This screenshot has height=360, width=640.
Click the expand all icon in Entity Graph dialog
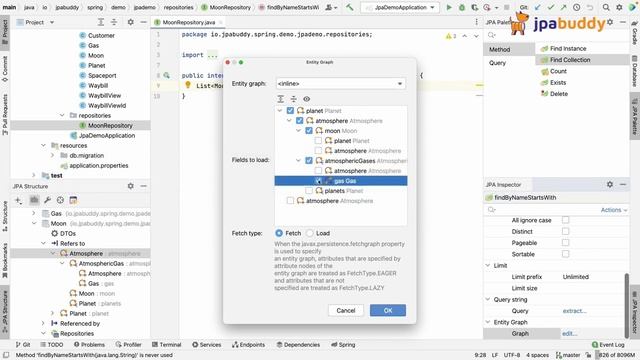coord(281,99)
